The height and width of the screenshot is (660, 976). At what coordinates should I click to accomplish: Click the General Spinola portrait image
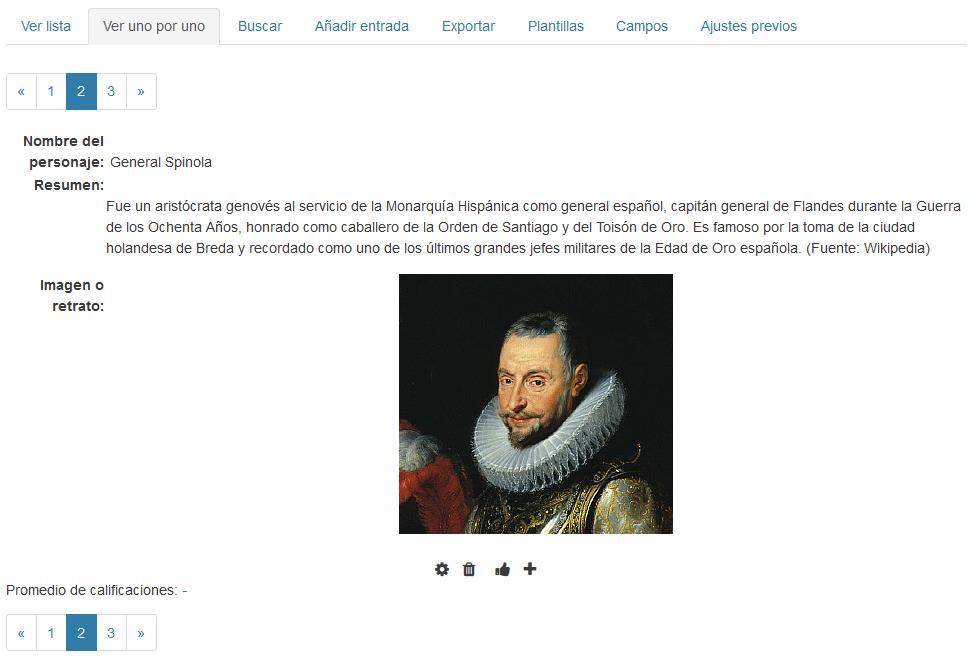coord(536,403)
